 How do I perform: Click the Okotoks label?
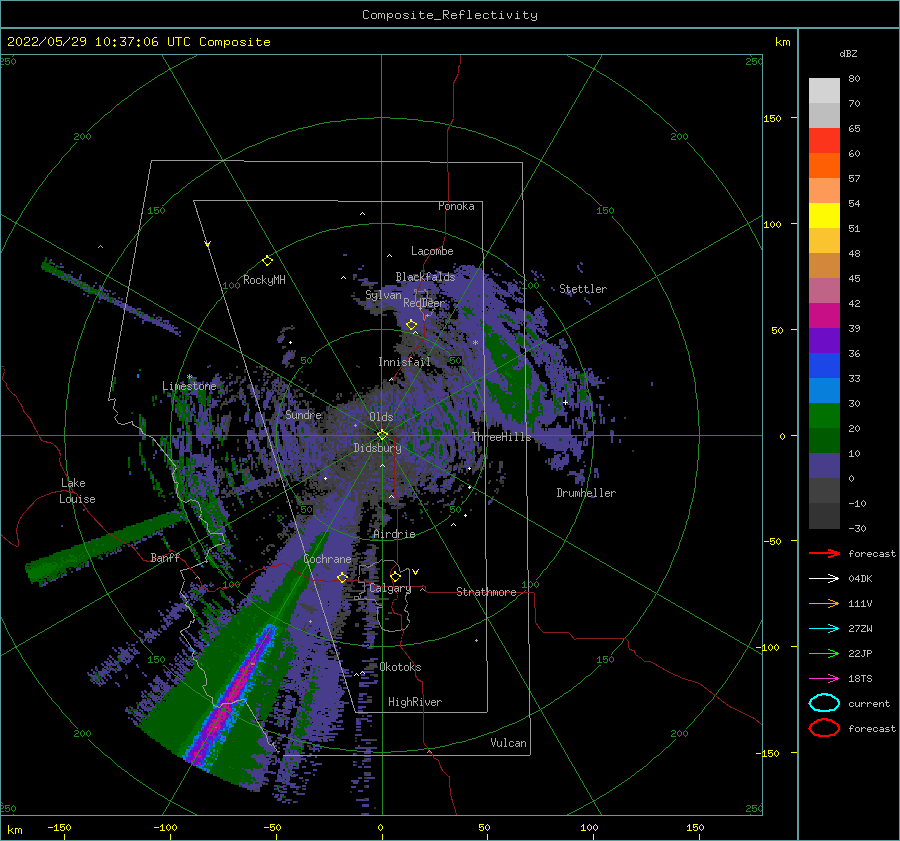(400, 667)
